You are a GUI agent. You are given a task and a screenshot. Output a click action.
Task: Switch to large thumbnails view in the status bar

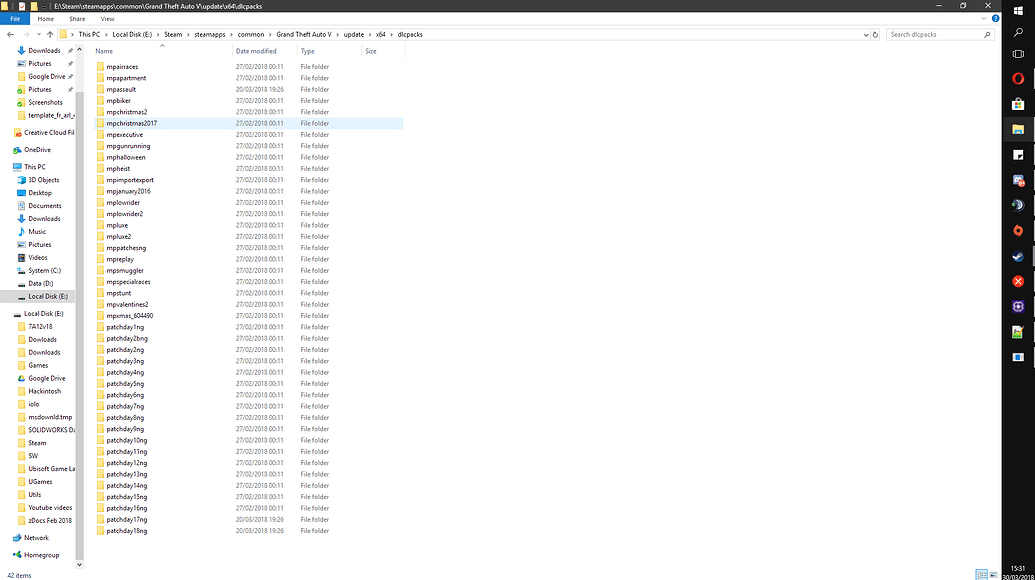pos(994,574)
